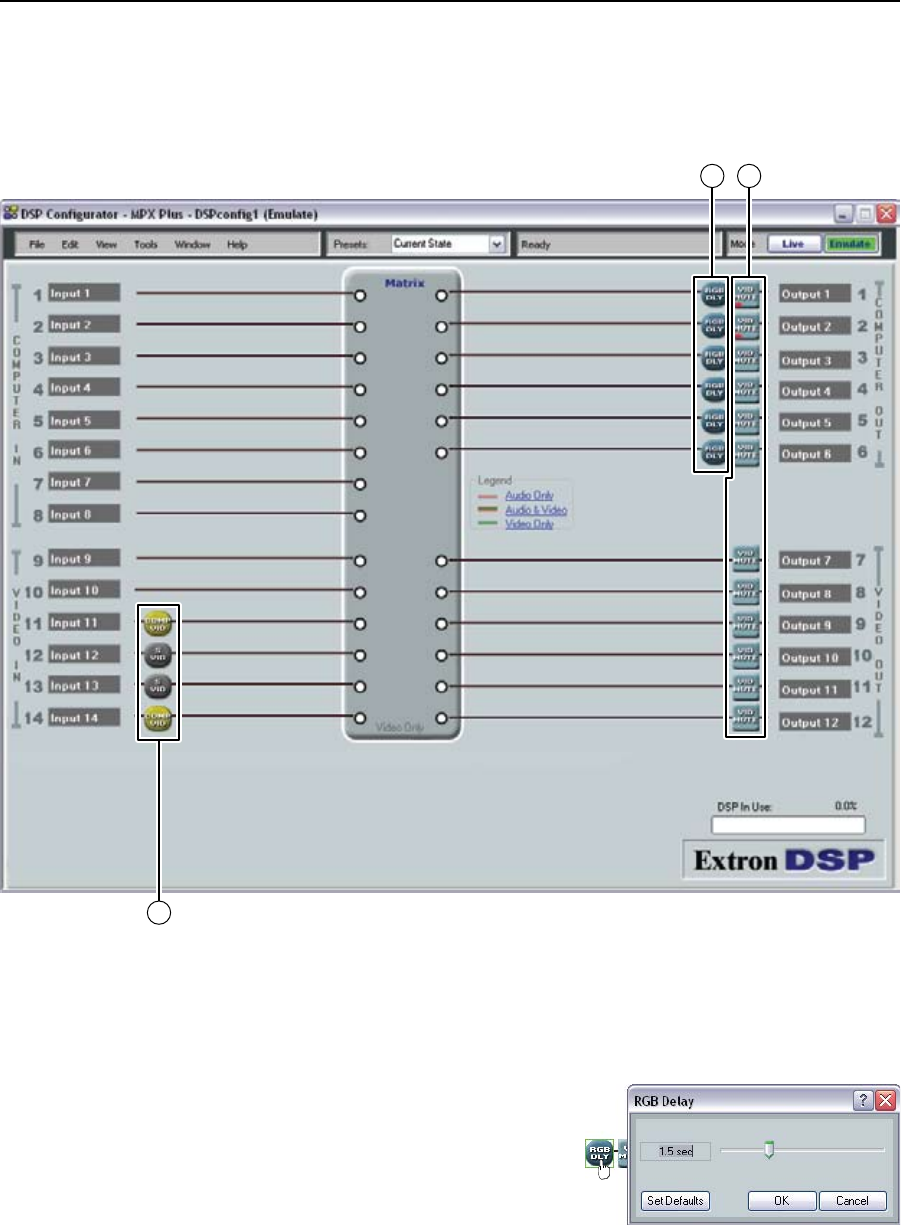The height and width of the screenshot is (1225, 901).
Task: Toggle VID MUTE for Output 9
Action: pos(747,624)
